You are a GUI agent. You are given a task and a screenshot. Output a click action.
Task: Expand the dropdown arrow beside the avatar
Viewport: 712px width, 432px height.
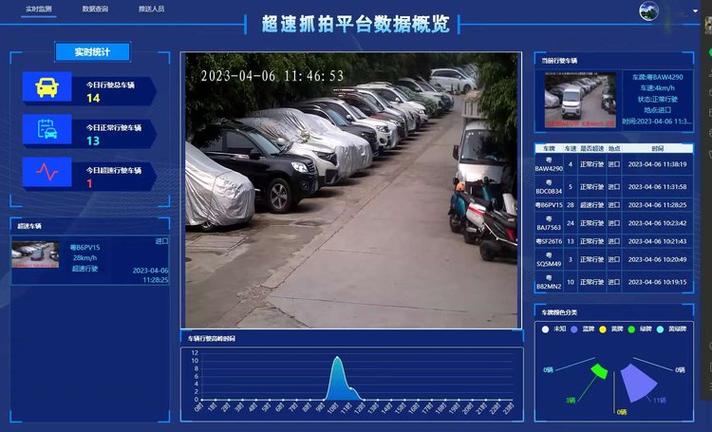click(695, 11)
